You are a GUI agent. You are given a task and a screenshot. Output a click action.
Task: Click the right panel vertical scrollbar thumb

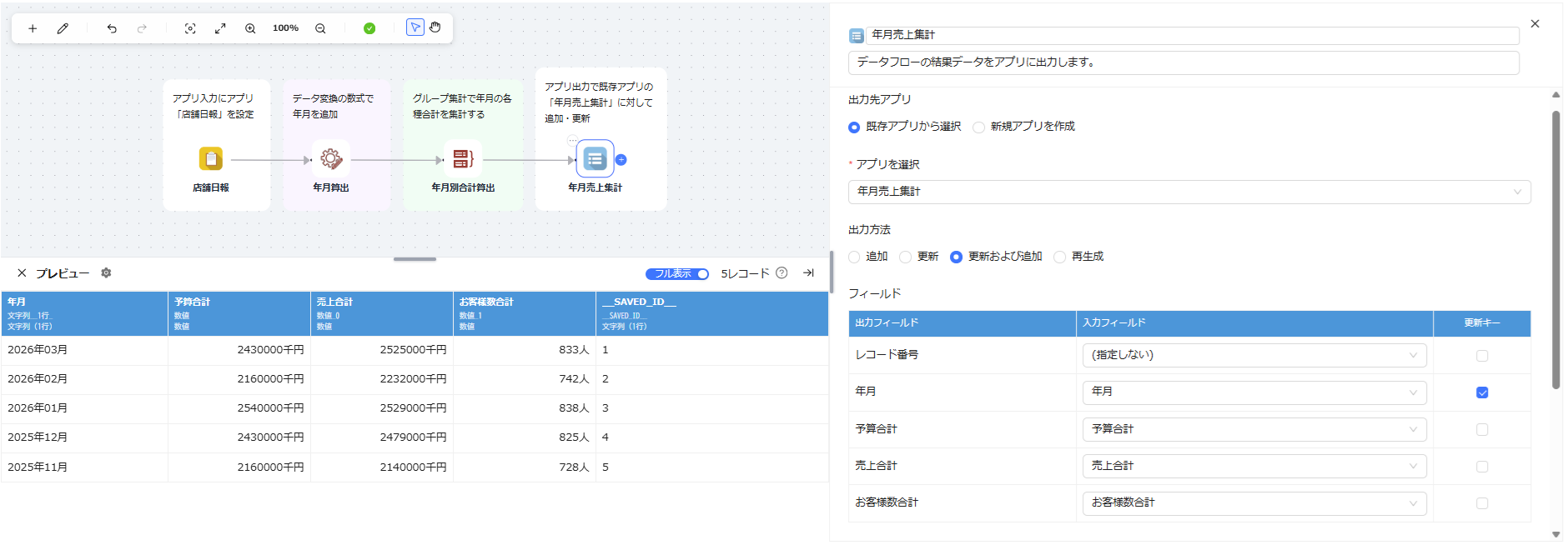pos(1555,250)
